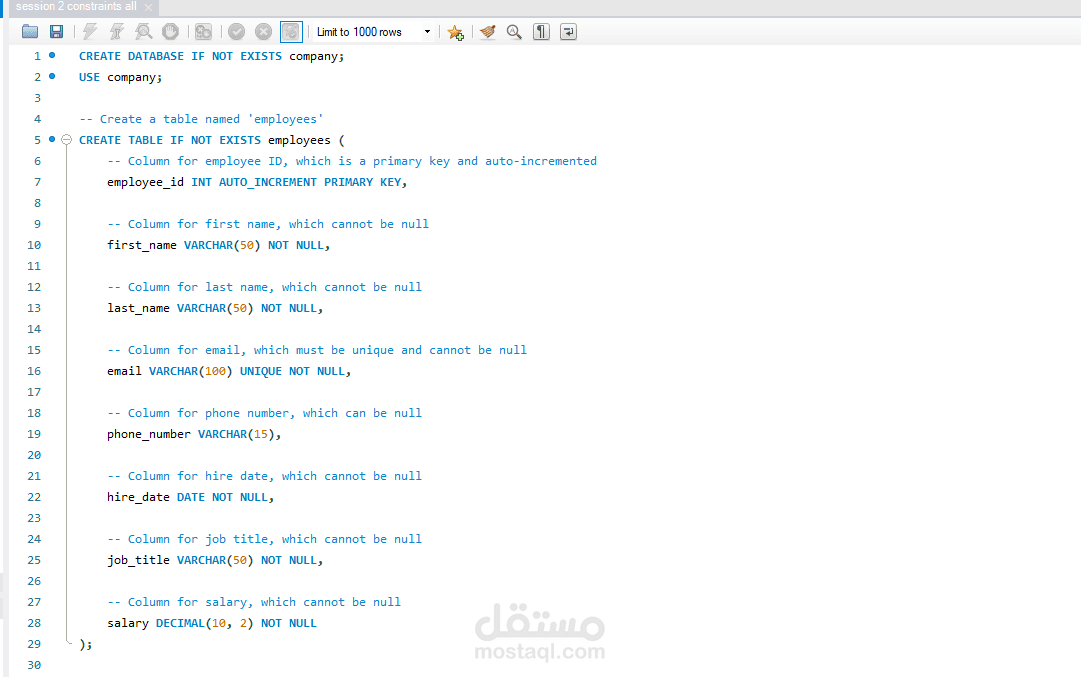
Task: Click comment 'Column for last name'
Action: click(x=264, y=287)
